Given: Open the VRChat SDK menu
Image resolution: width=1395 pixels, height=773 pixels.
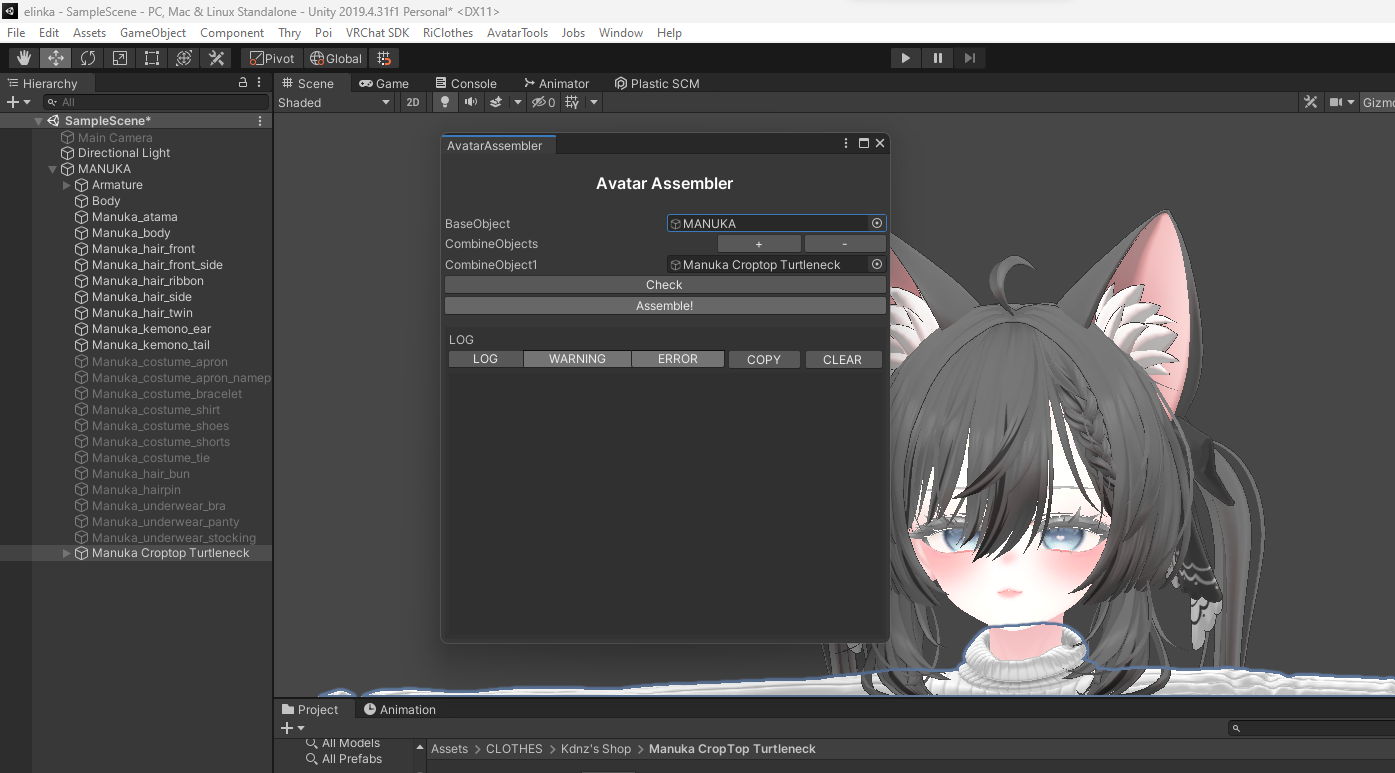Looking at the screenshot, I should 377,33.
